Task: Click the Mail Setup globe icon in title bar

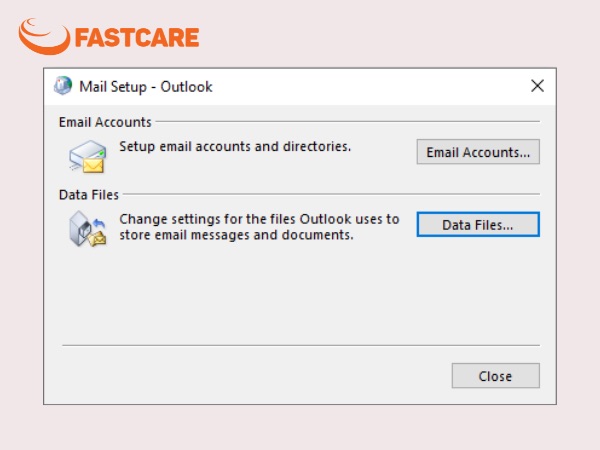Action: (x=63, y=86)
